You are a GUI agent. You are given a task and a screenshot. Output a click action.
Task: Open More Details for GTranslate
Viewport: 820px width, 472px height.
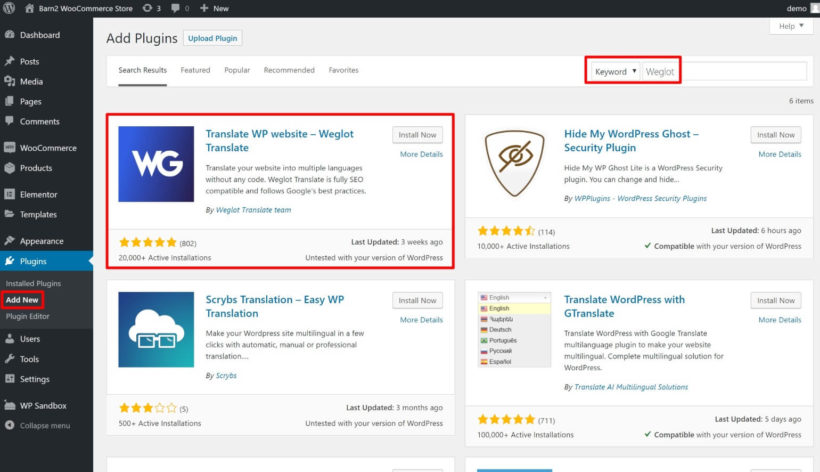[x=780, y=320]
